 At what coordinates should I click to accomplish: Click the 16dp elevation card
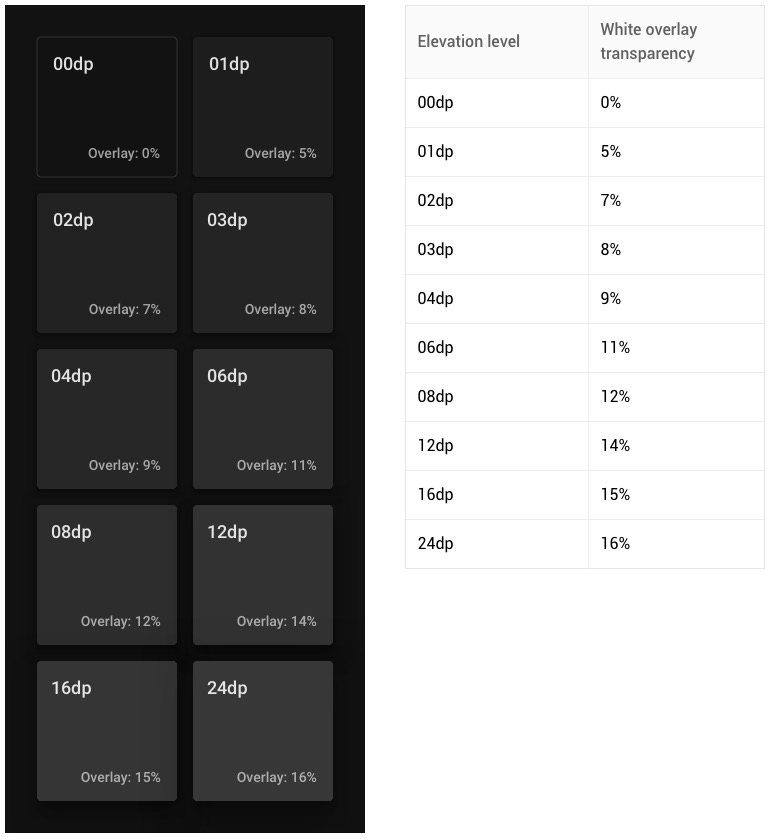tap(107, 731)
